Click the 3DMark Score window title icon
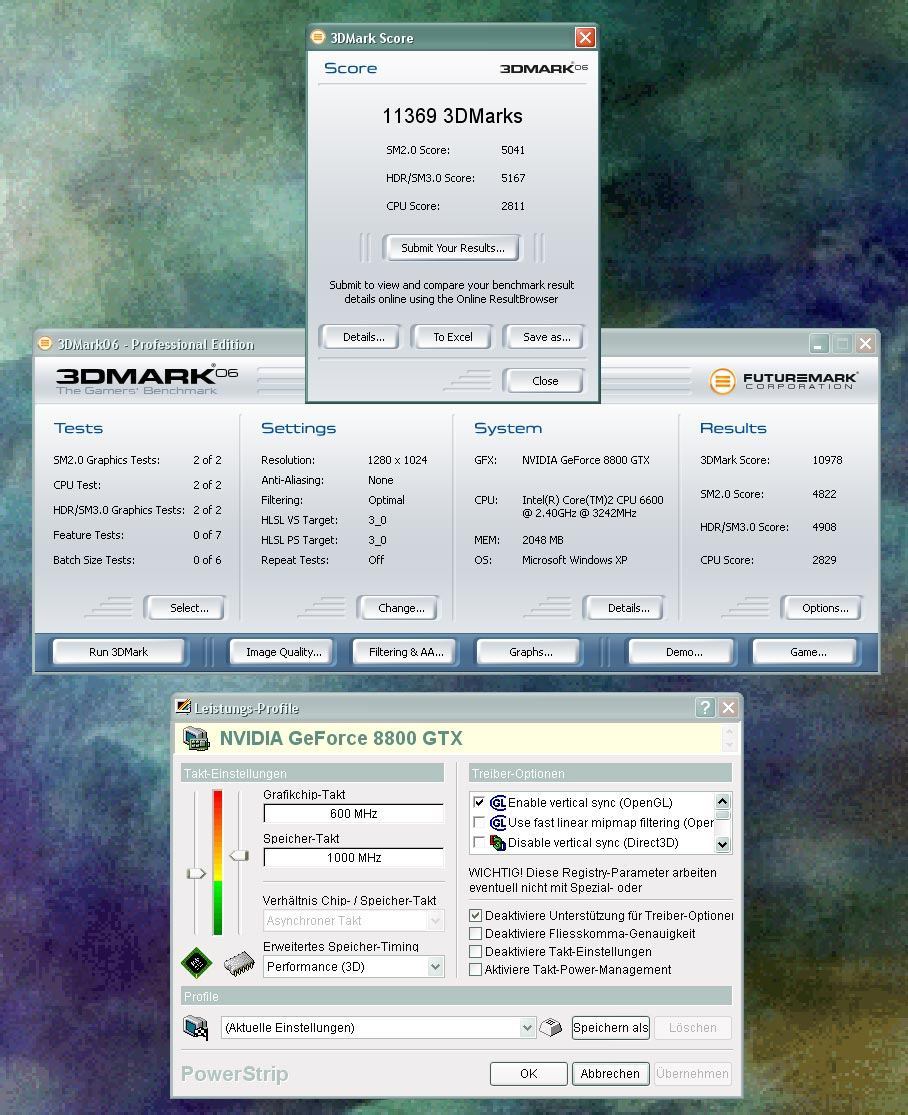908x1115 pixels. click(319, 37)
